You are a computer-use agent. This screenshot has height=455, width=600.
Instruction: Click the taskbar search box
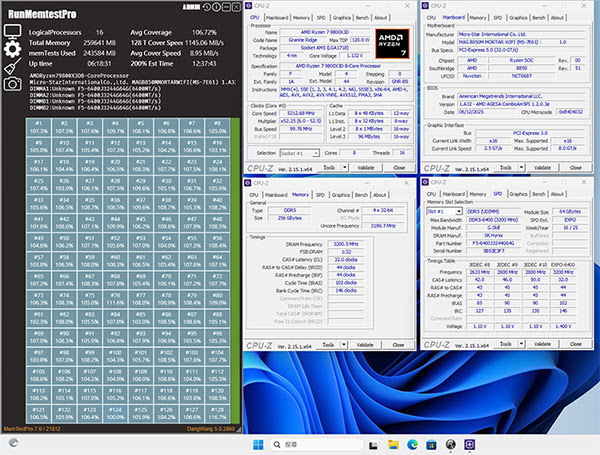coord(296,443)
